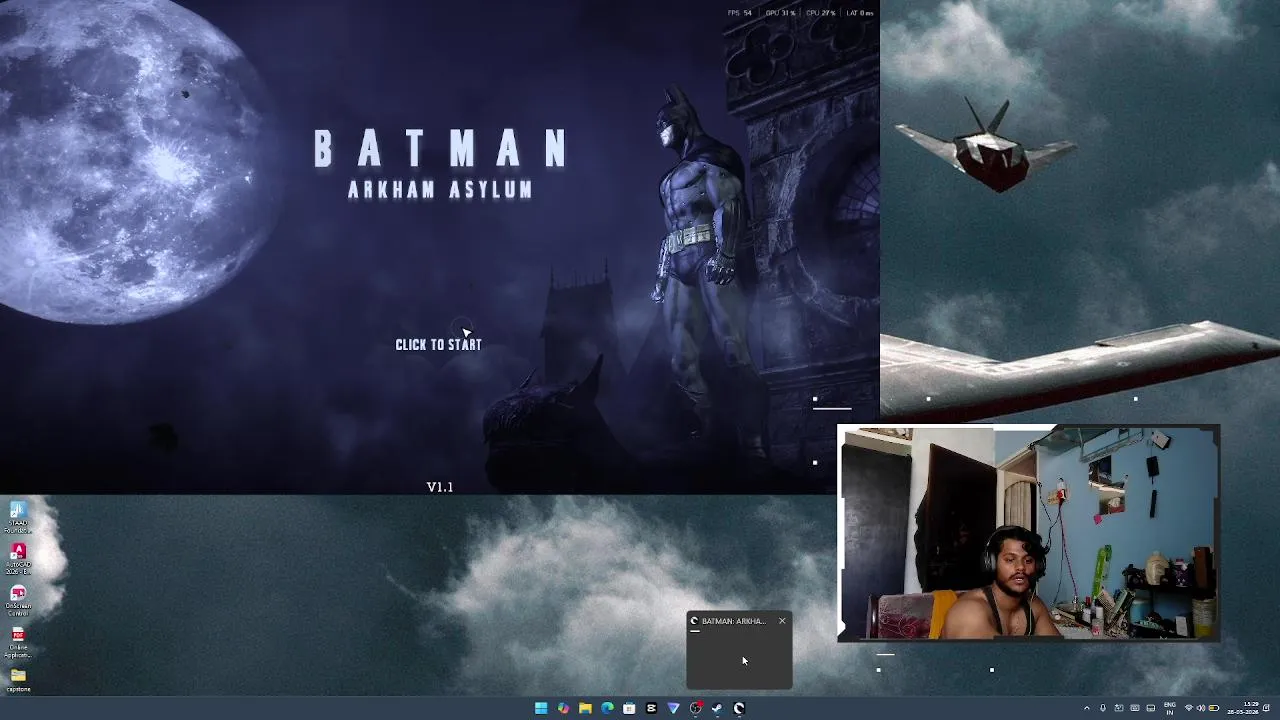Select the Batman game taskbar icon
Image resolution: width=1280 pixels, height=720 pixels.
739,708
